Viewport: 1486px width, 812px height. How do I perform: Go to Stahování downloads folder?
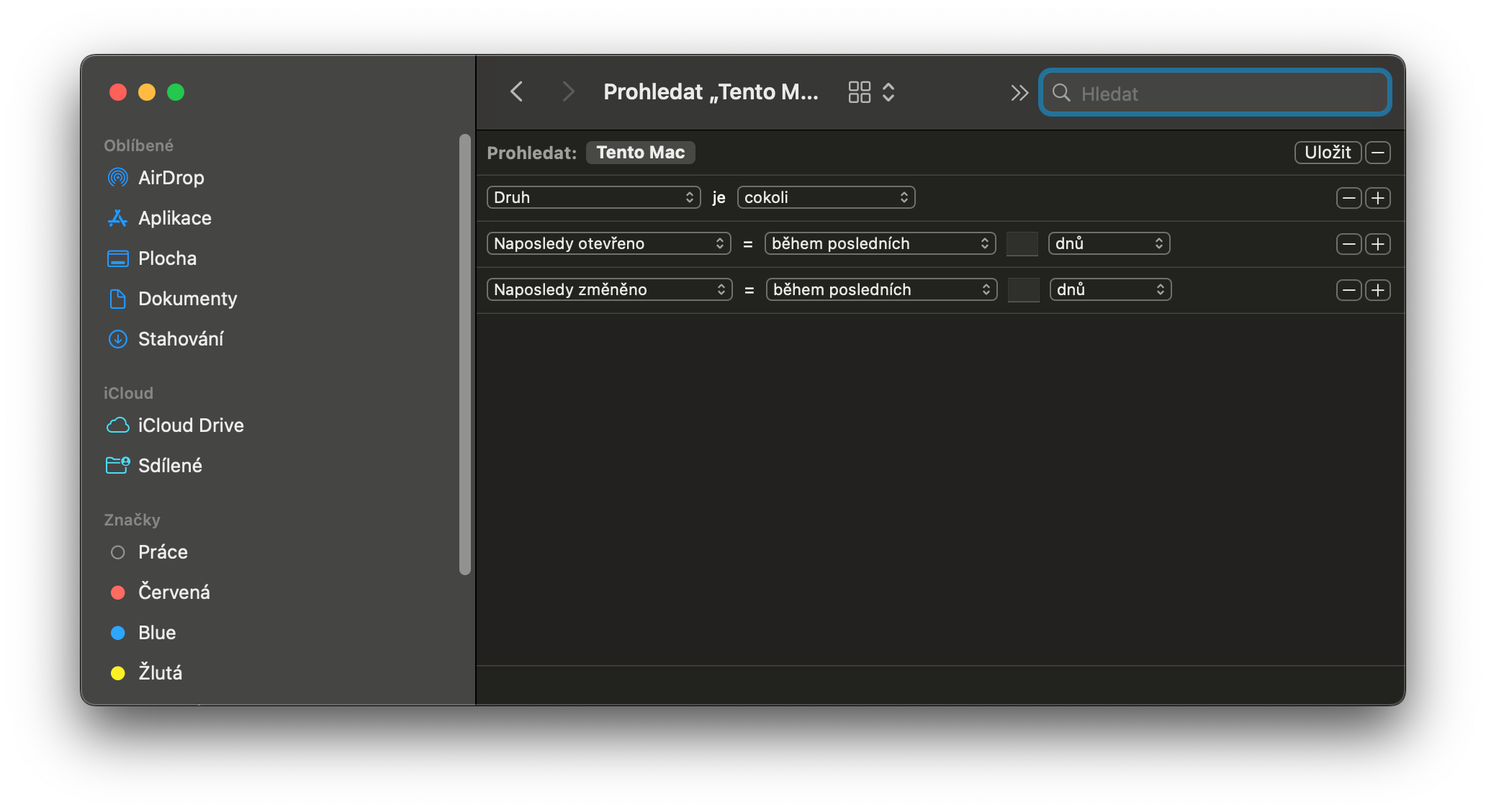180,339
